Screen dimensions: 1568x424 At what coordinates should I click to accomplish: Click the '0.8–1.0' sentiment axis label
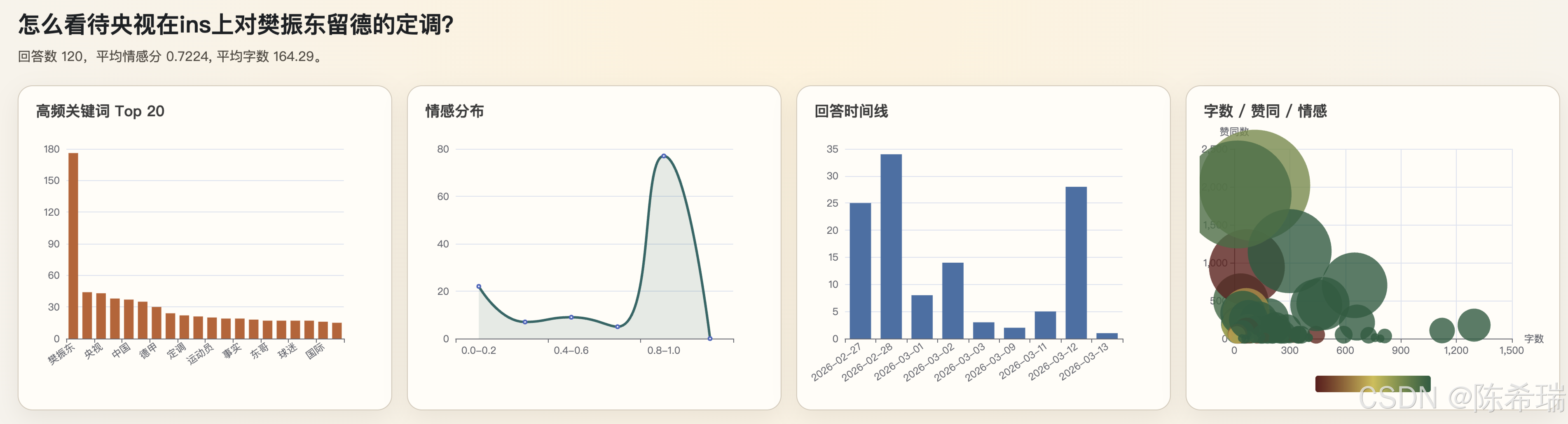point(663,350)
